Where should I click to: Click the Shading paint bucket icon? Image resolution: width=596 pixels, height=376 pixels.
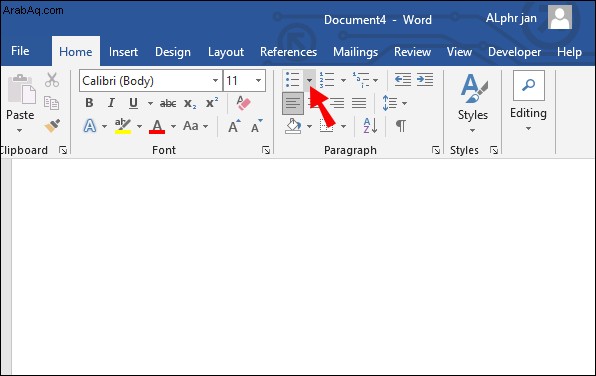pos(293,126)
